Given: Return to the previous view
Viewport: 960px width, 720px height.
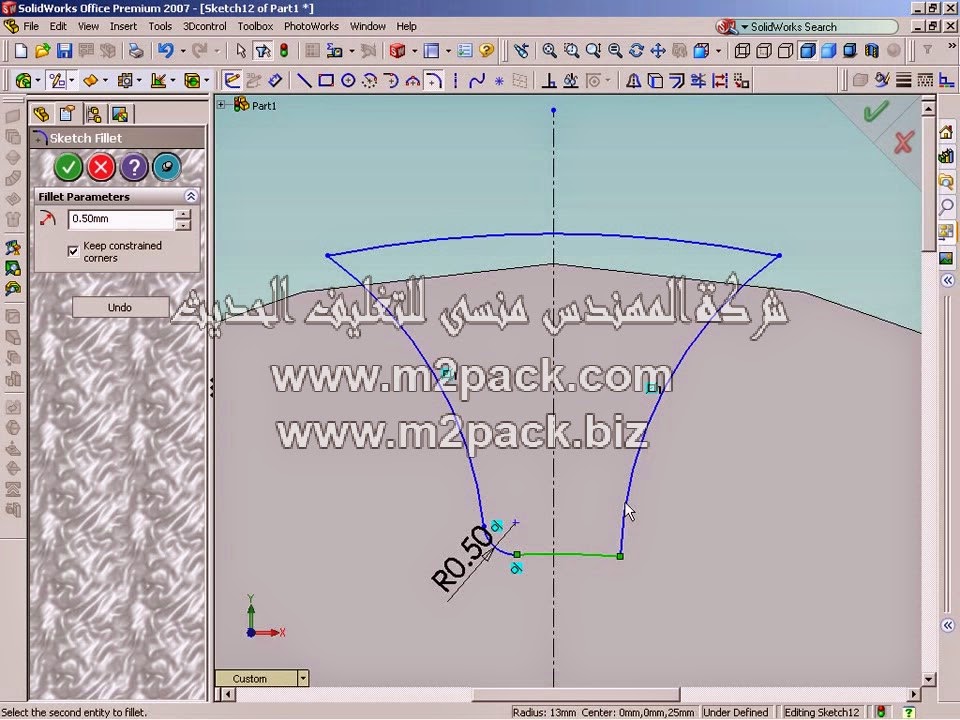Looking at the screenshot, I should (521, 50).
